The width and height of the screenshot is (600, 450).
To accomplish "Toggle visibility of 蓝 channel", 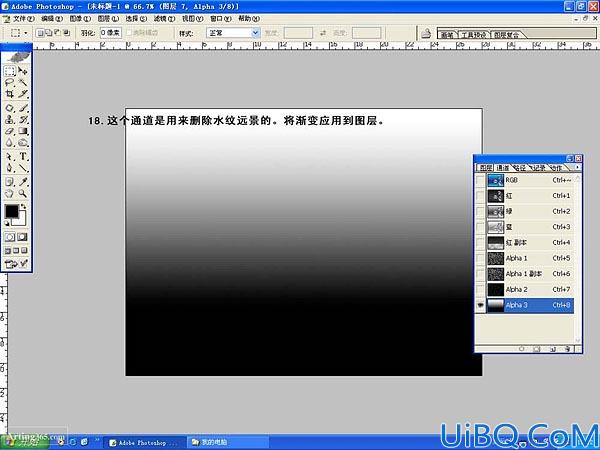I will pyautogui.click(x=480, y=227).
